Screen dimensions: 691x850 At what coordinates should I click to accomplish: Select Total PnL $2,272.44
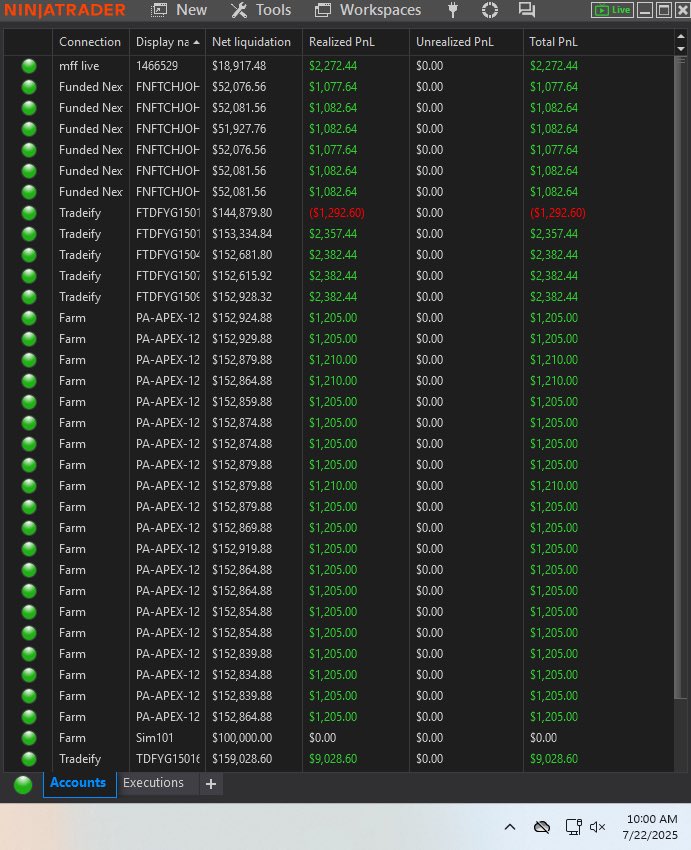point(554,66)
